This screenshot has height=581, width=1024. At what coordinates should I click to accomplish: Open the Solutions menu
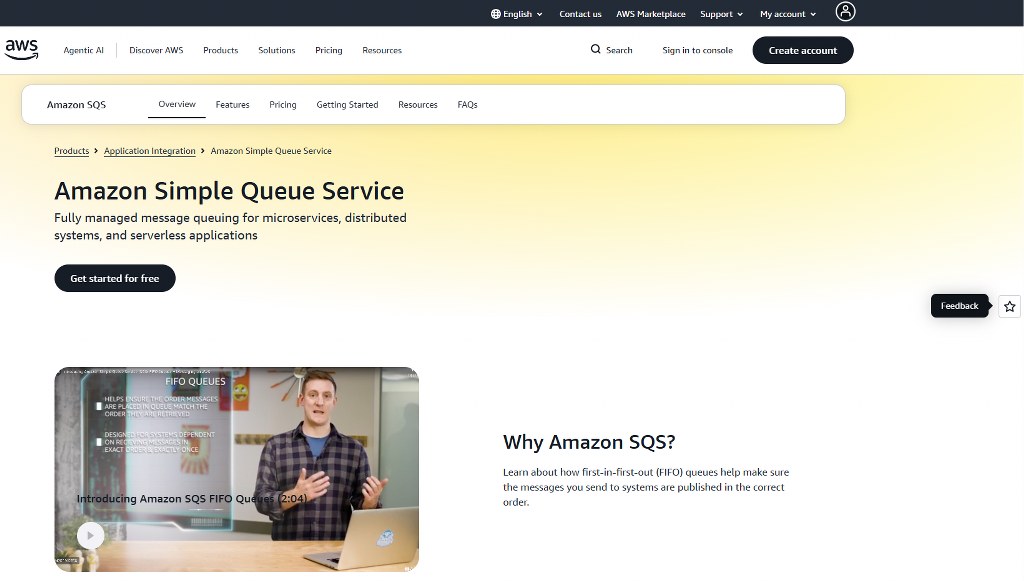click(277, 50)
